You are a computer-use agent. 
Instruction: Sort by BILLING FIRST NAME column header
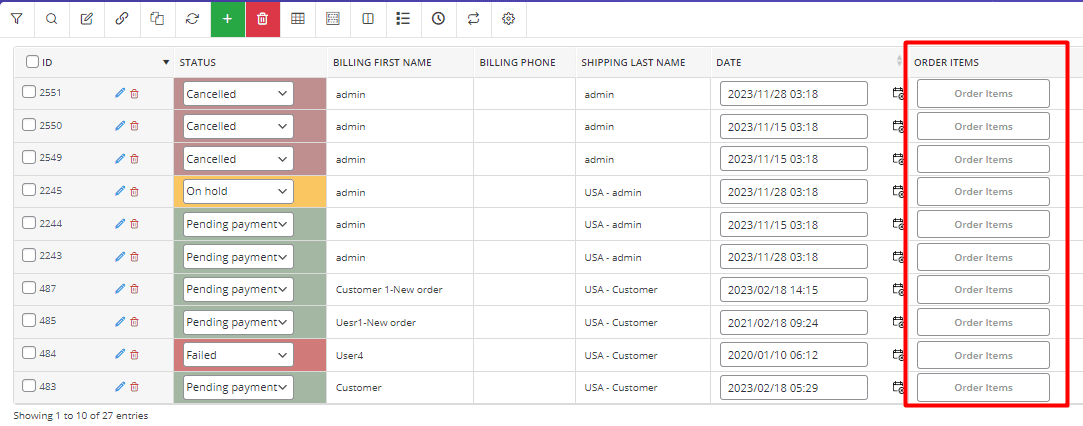[382, 62]
